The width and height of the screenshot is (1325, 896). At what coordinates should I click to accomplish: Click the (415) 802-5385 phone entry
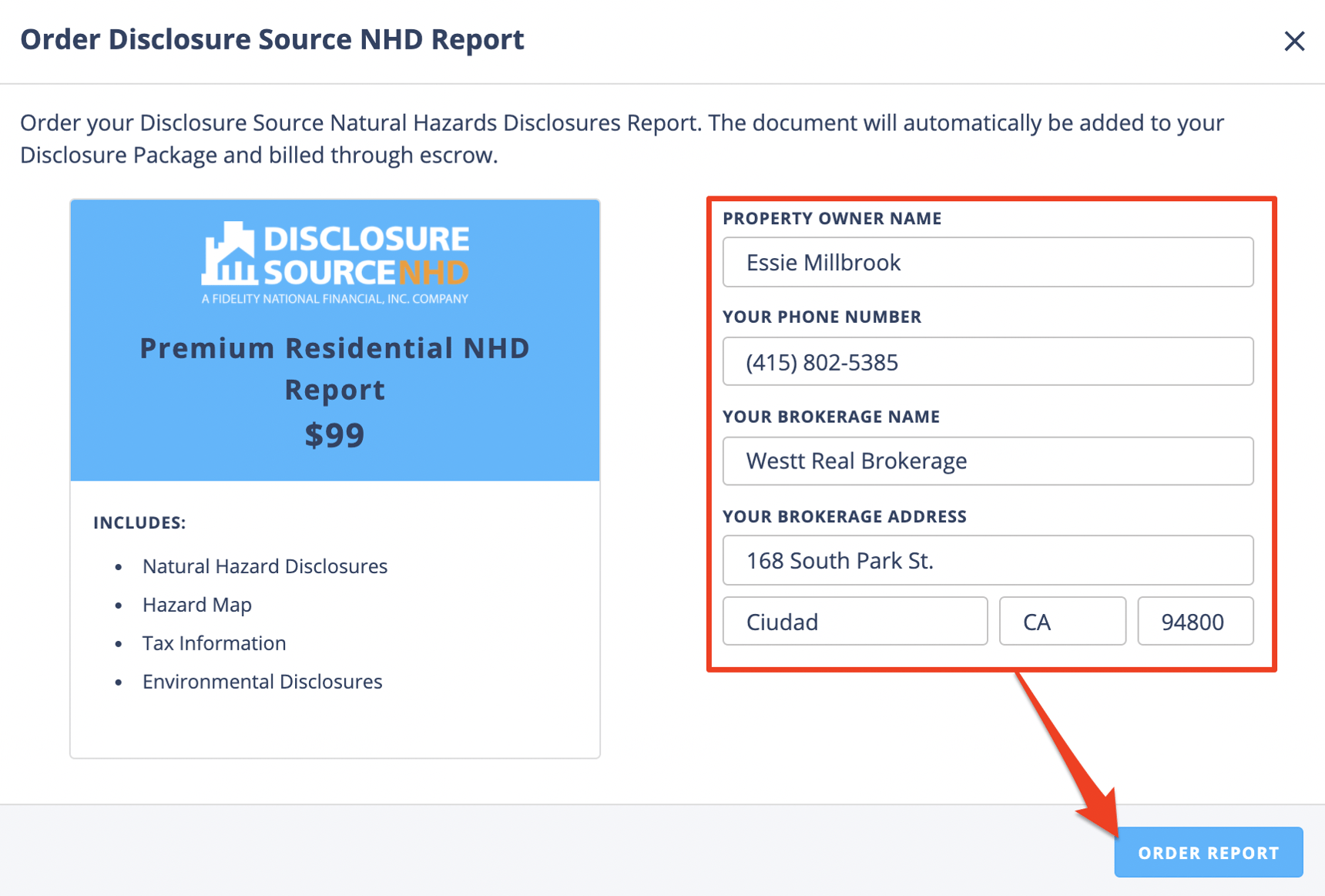988,361
